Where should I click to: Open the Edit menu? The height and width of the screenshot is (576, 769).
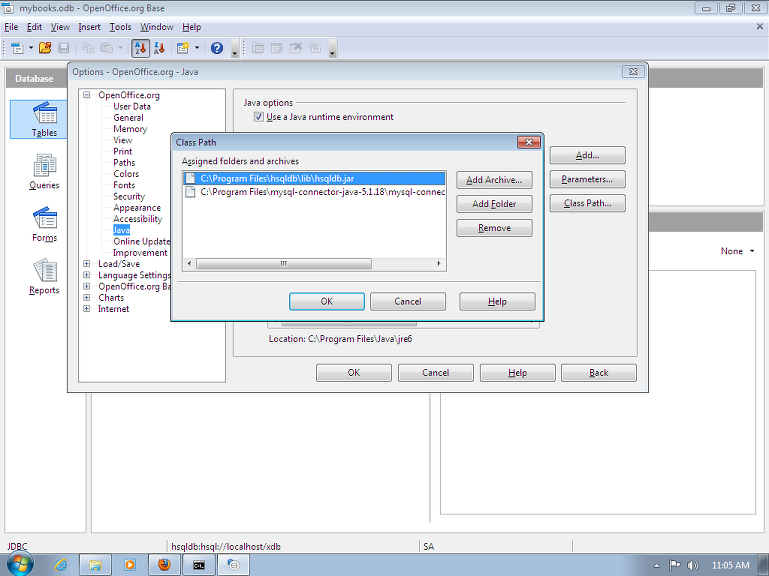(34, 27)
